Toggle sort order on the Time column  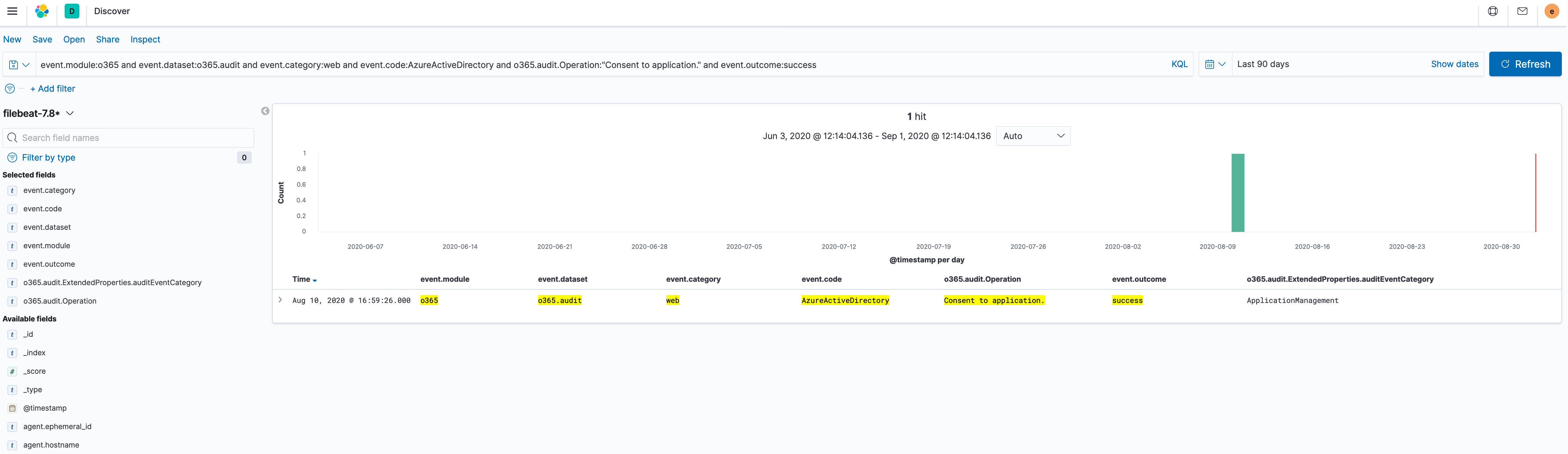tap(315, 280)
